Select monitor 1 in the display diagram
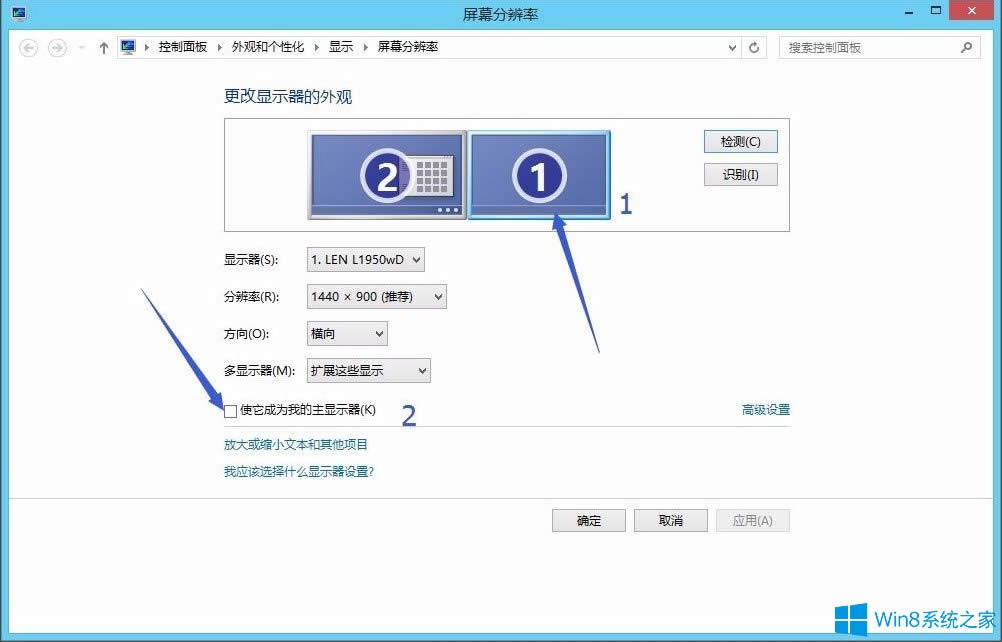This screenshot has height=642, width=1002. 539,175
